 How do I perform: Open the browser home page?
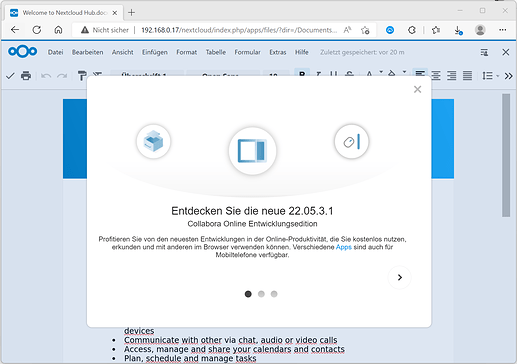pyautogui.click(x=58, y=30)
